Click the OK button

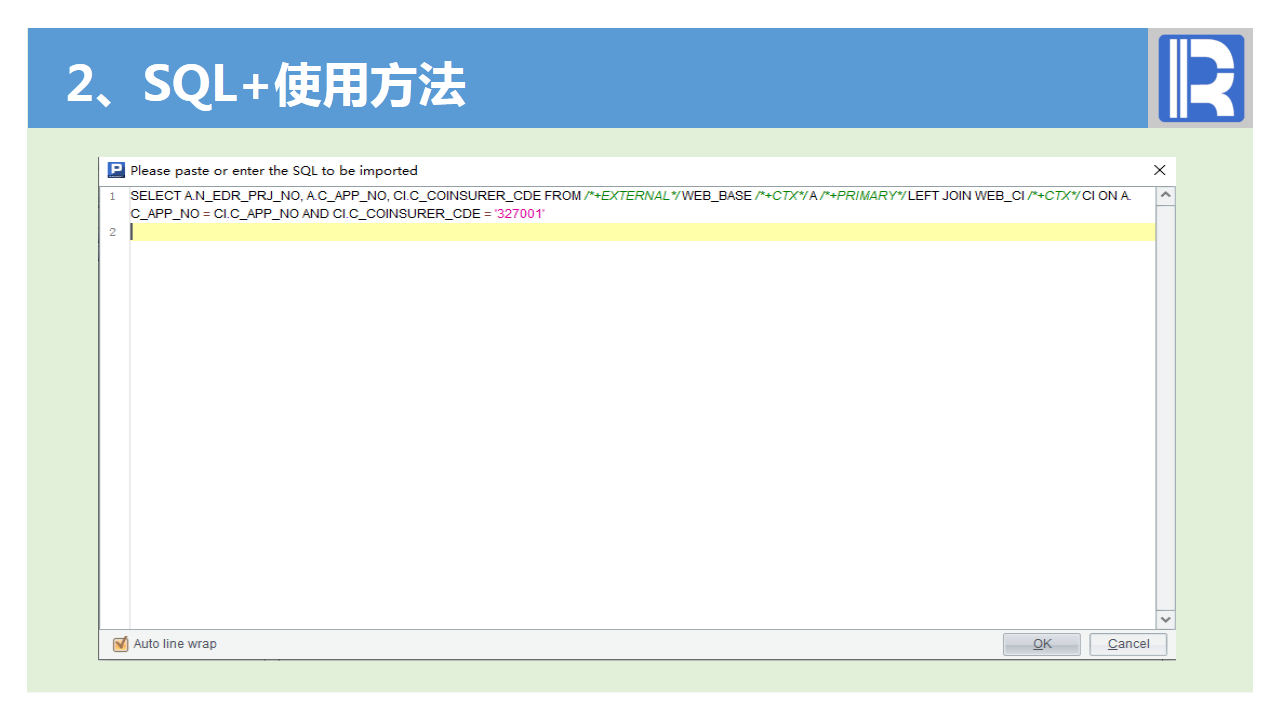[x=1041, y=644]
